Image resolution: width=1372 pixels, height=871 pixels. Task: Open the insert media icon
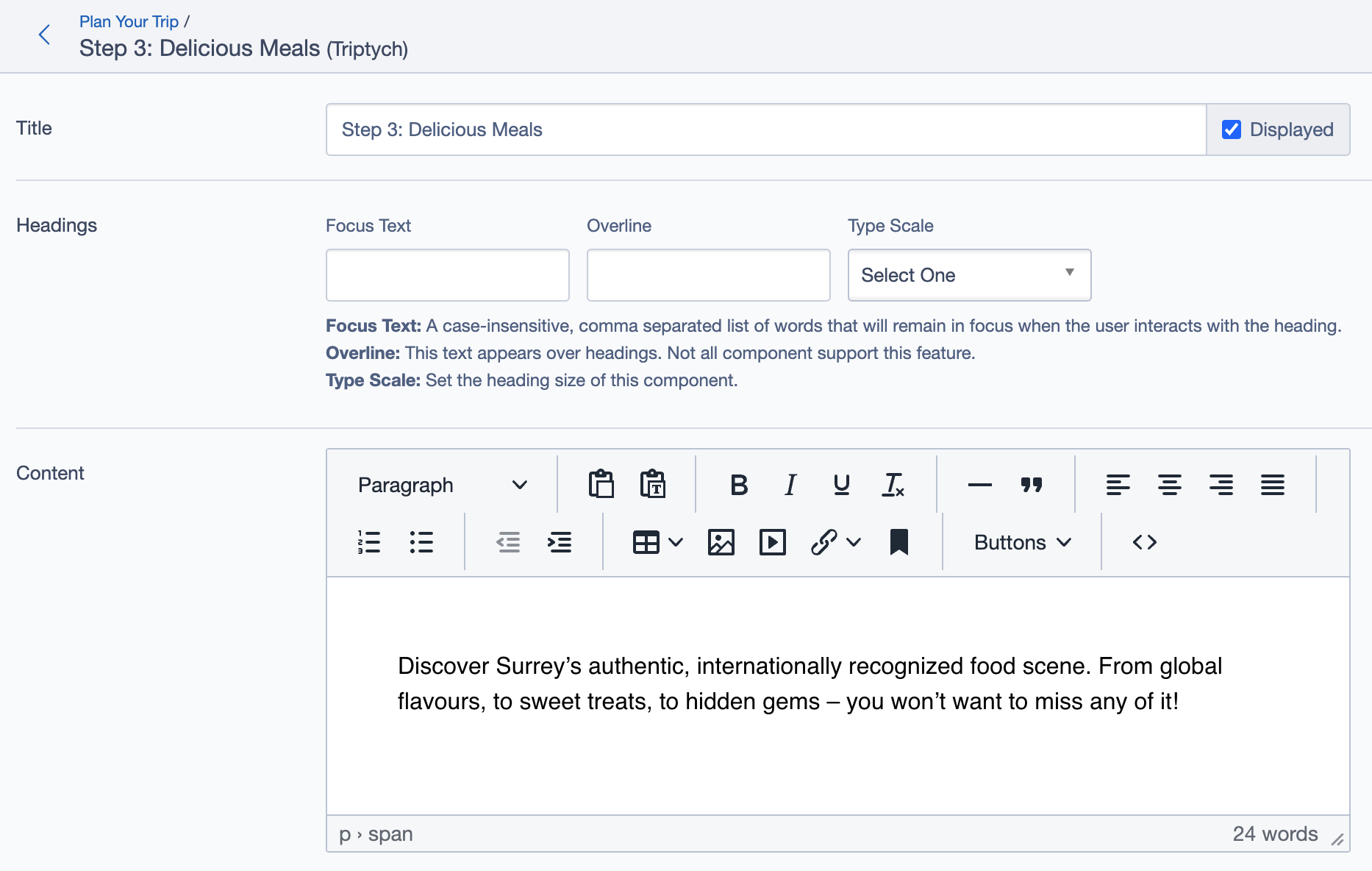tap(772, 543)
